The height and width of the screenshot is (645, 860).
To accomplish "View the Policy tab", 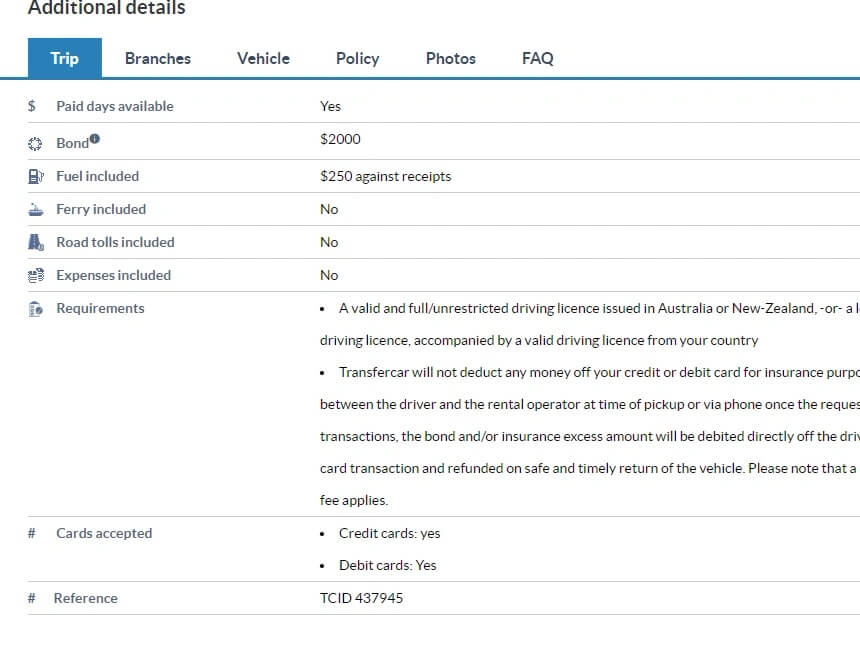I will point(358,58).
